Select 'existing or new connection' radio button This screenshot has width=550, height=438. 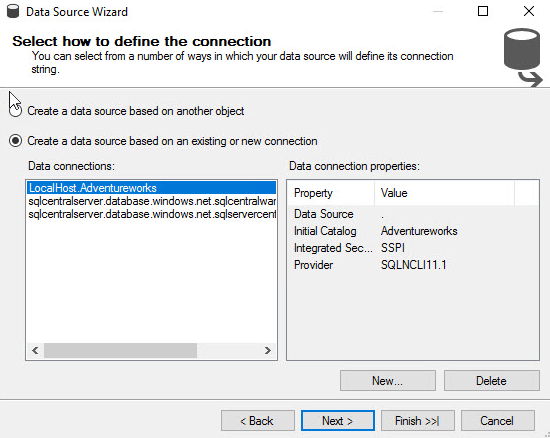tap(15, 141)
